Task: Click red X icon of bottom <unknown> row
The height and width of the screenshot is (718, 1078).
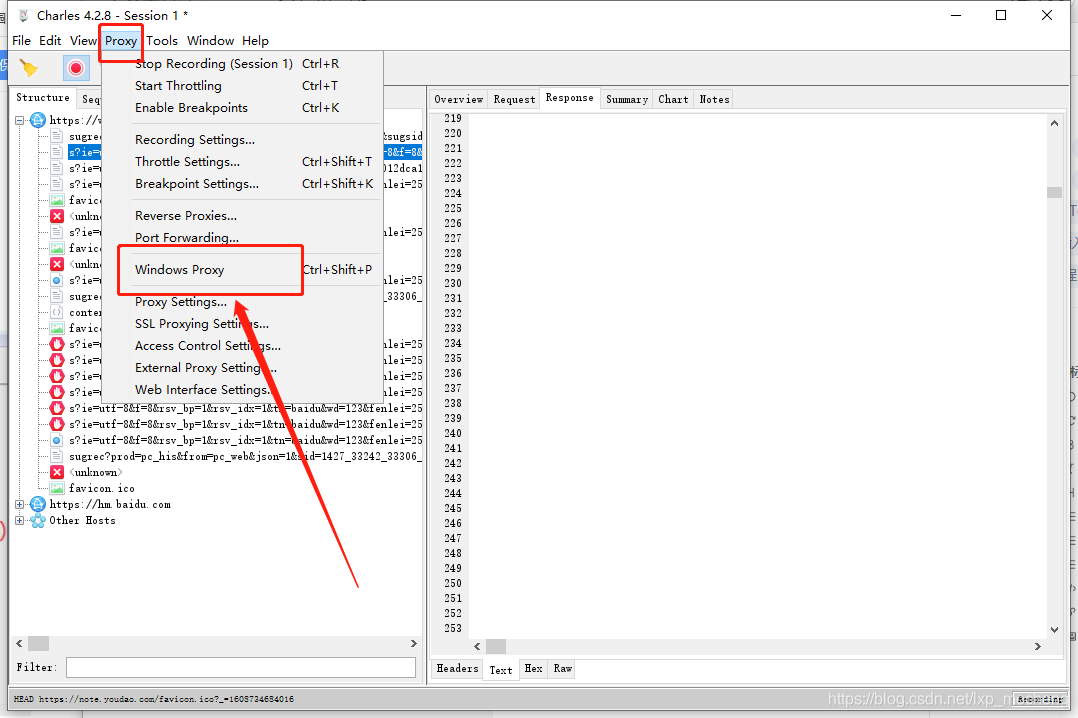Action: click(57, 472)
